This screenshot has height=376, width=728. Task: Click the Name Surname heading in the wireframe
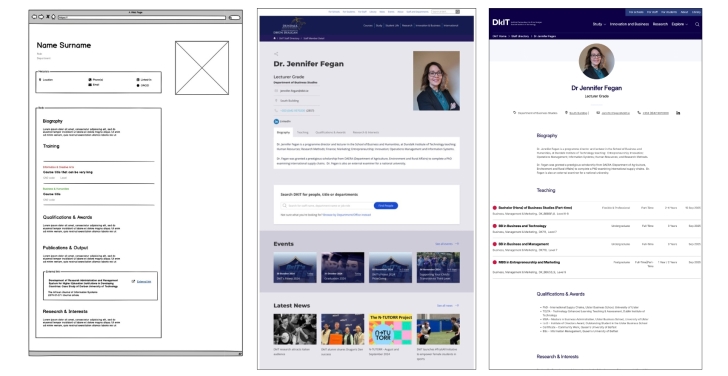(64, 45)
